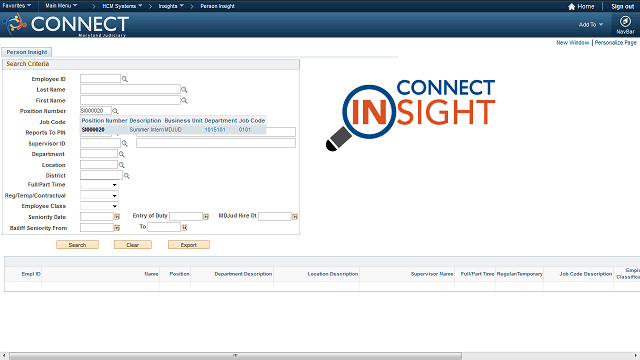Click the Bailiff Seniority From field
This screenshot has width=640, height=360.
97,227
